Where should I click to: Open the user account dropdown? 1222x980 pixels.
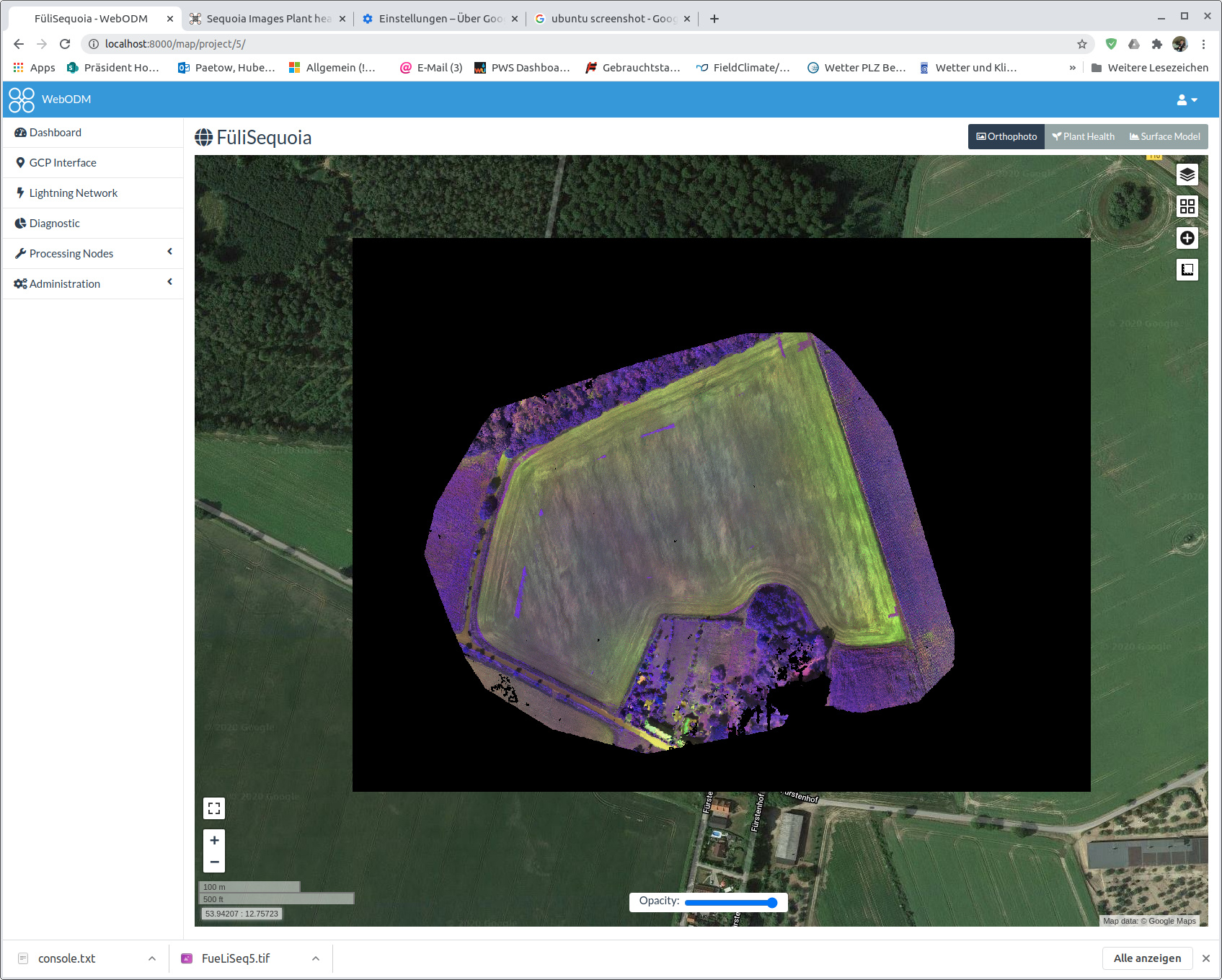(1187, 100)
